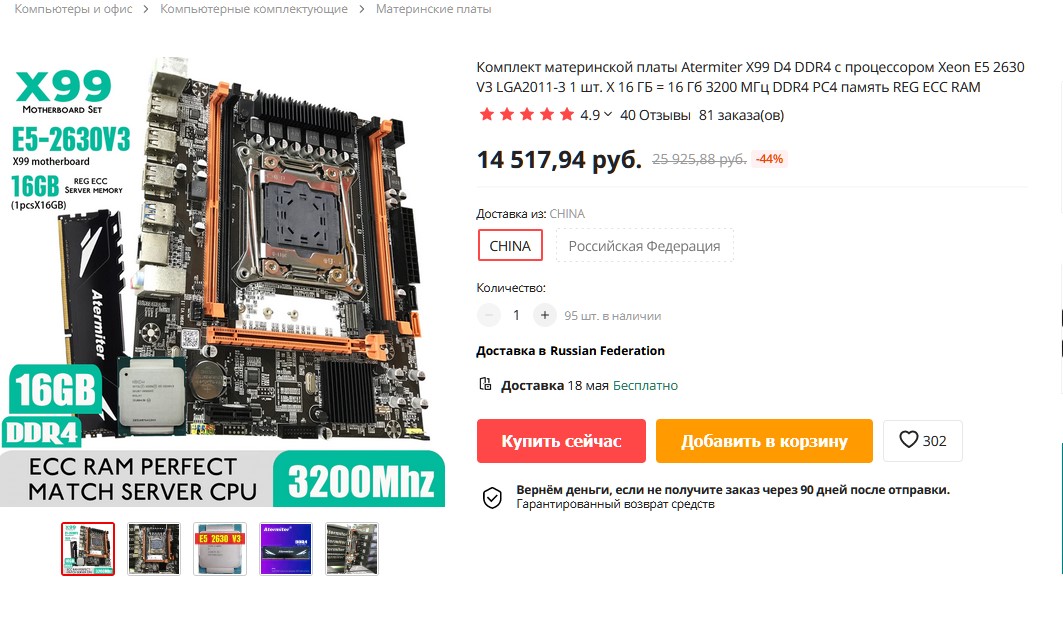
Task: Open Компьютеры и офис breadcrumb
Action: 73,9
